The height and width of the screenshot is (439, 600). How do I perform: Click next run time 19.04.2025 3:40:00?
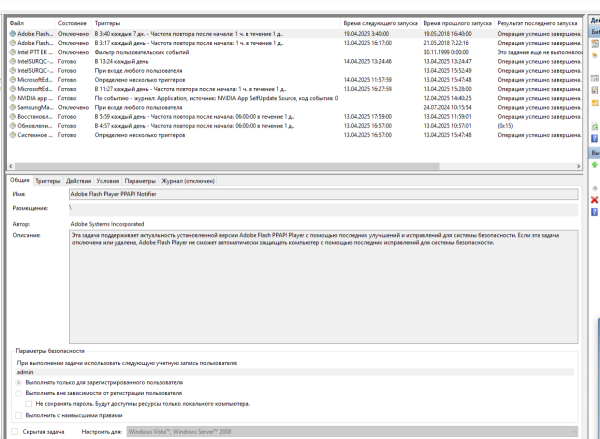[x=366, y=34]
